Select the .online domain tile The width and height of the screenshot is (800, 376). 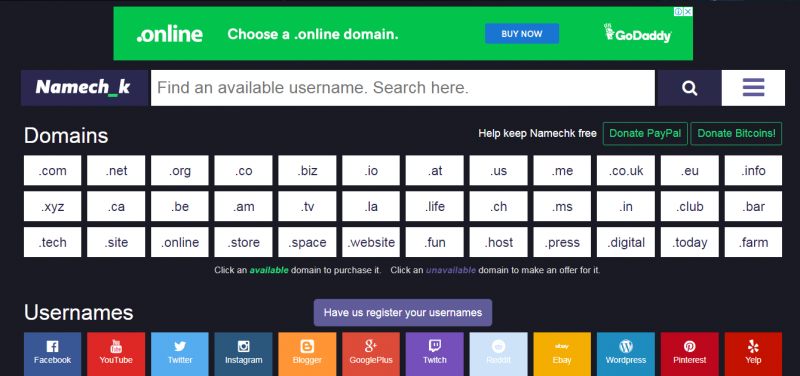pos(180,242)
